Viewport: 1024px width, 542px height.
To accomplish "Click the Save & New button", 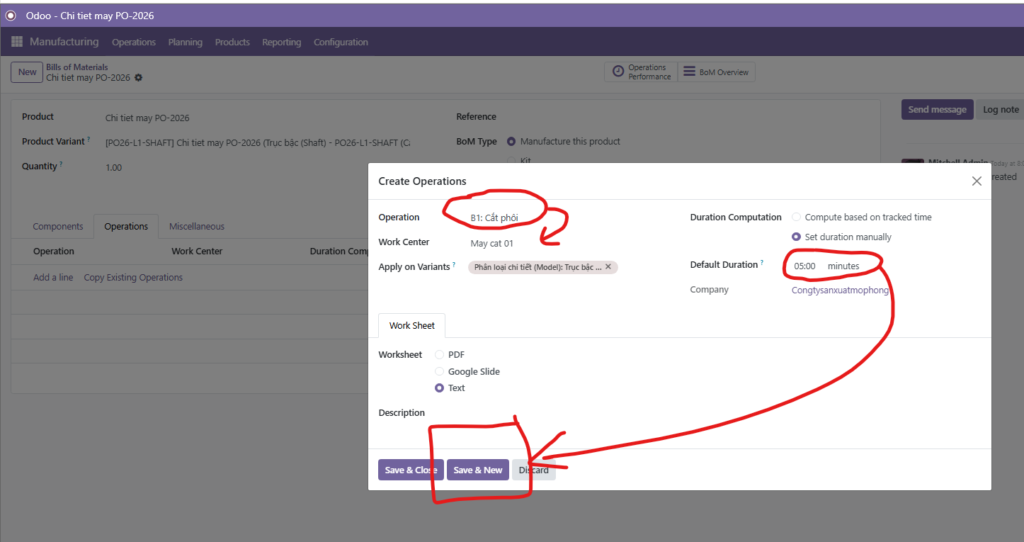I will pos(477,470).
